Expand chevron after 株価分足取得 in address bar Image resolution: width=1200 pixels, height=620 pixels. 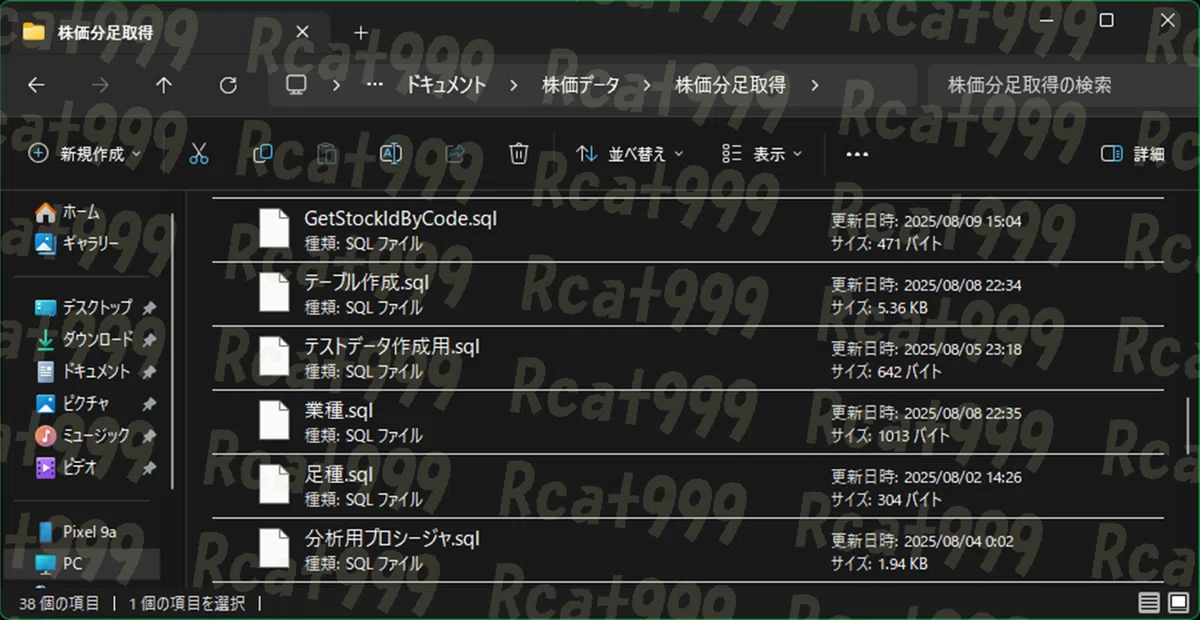[815, 86]
